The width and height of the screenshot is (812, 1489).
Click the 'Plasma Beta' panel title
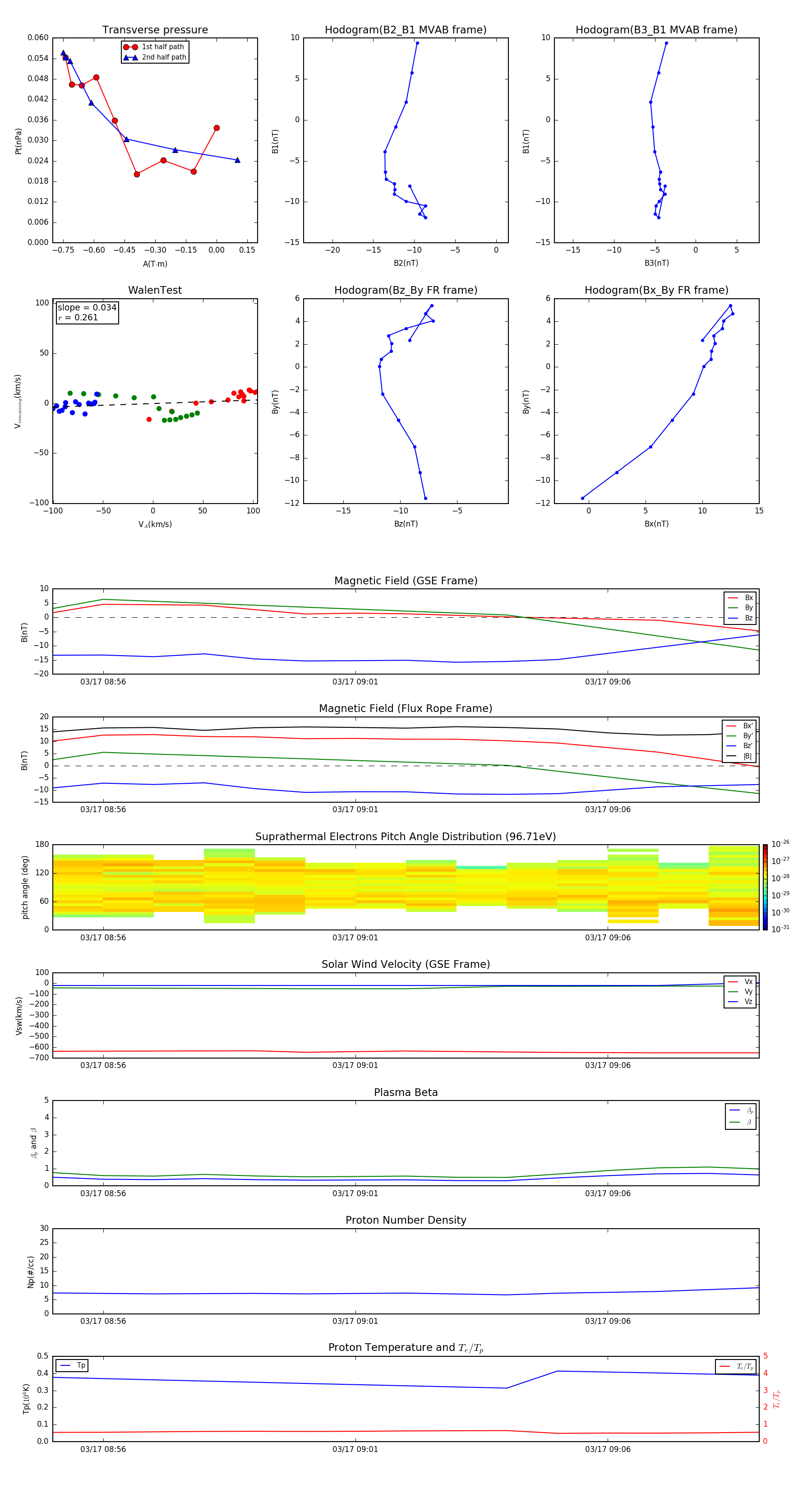tap(406, 1092)
